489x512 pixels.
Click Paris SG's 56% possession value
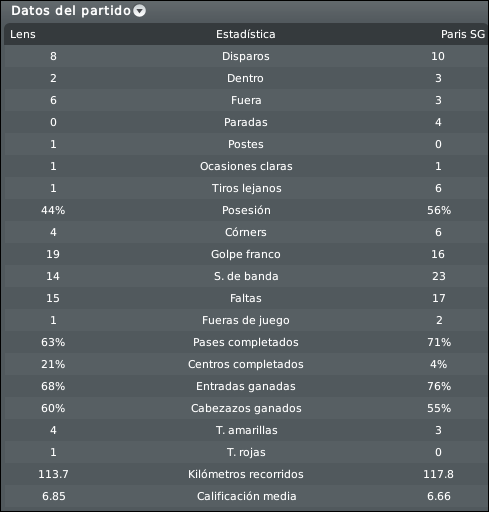pyautogui.click(x=439, y=210)
